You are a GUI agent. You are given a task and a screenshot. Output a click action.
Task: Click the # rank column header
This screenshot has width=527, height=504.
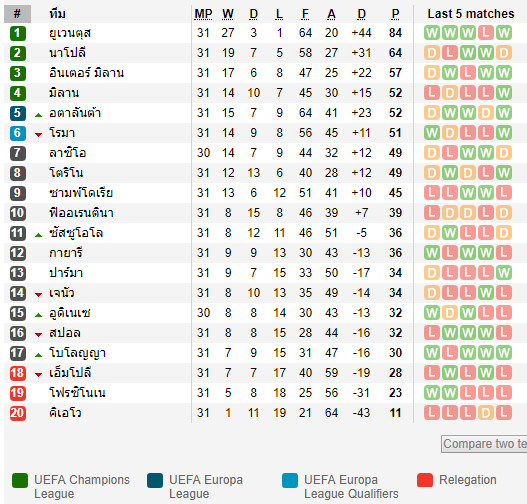pyautogui.click(x=17, y=14)
